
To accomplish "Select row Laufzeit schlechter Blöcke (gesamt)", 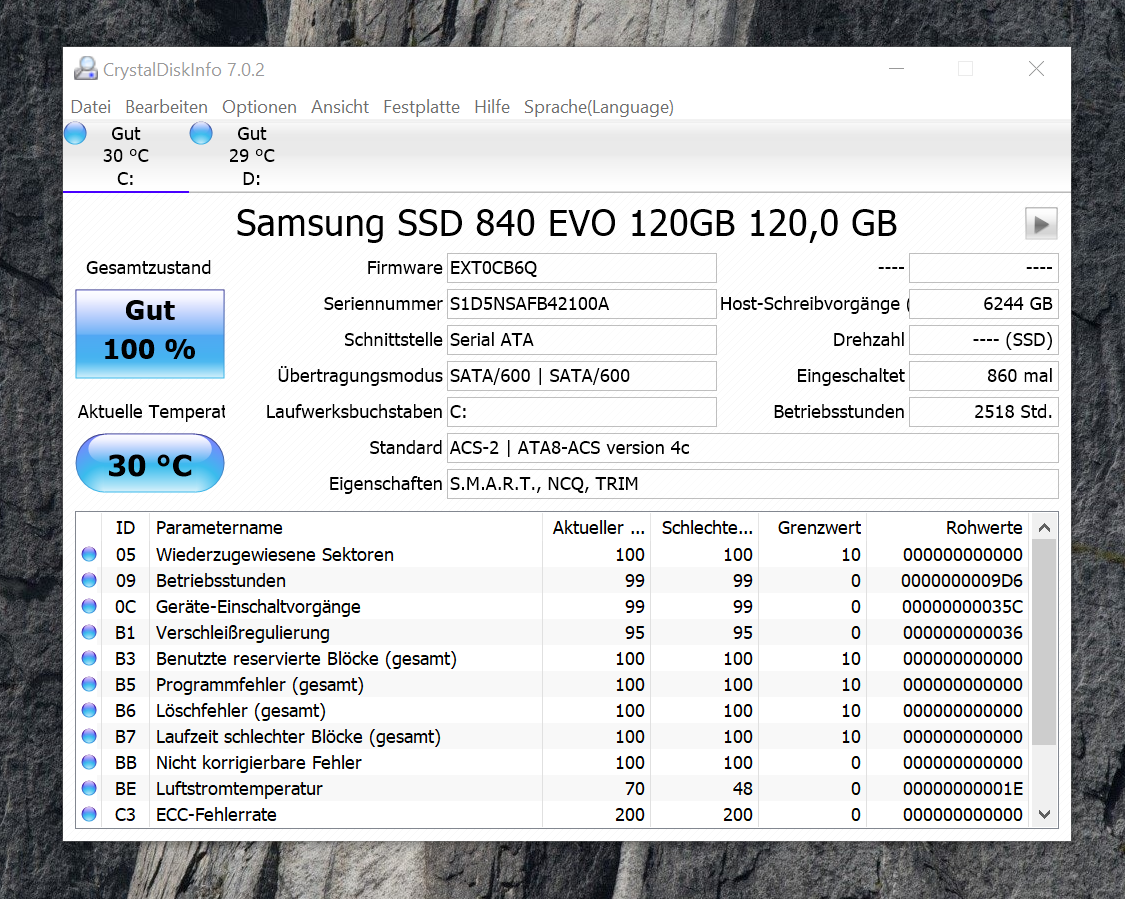I will 553,736.
